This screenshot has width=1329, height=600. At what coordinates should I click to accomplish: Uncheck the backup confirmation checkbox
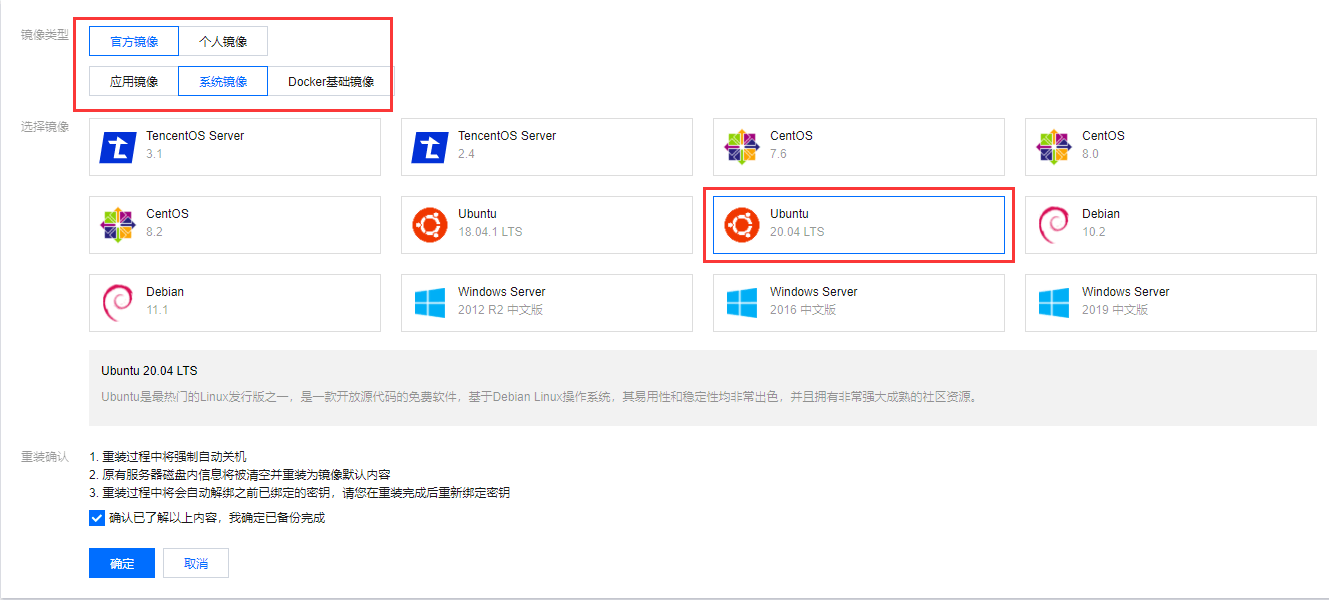coord(96,518)
